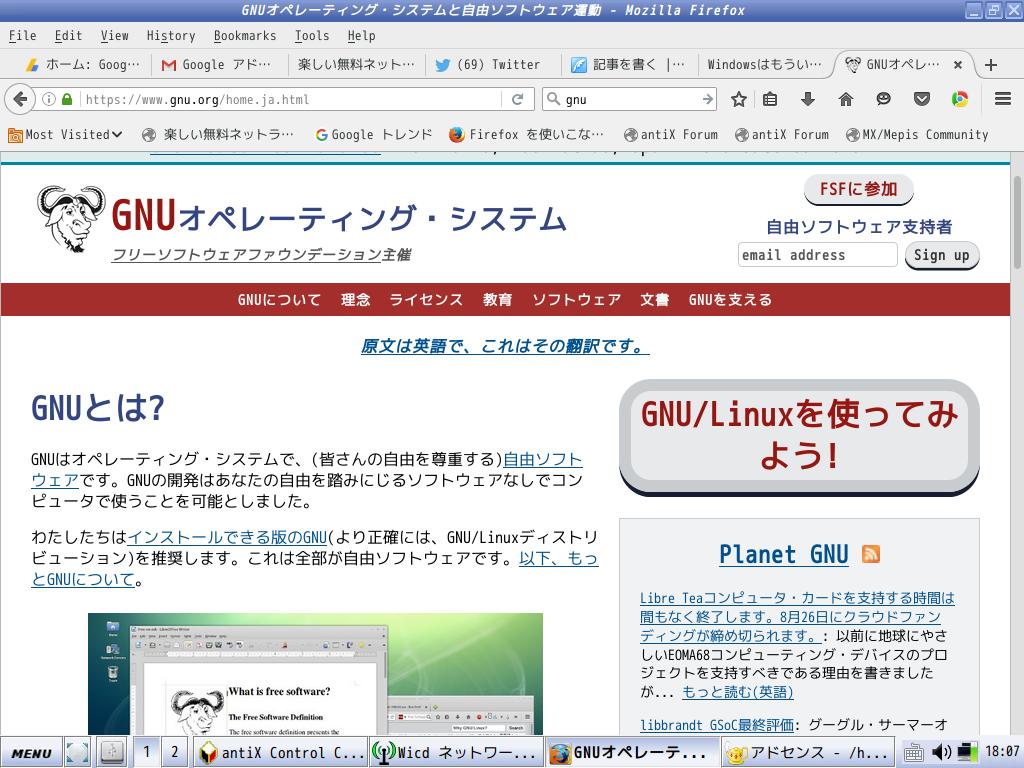The height and width of the screenshot is (768, 1024).
Task: Switch to antiX Control C... taskbar window
Action: [281, 752]
